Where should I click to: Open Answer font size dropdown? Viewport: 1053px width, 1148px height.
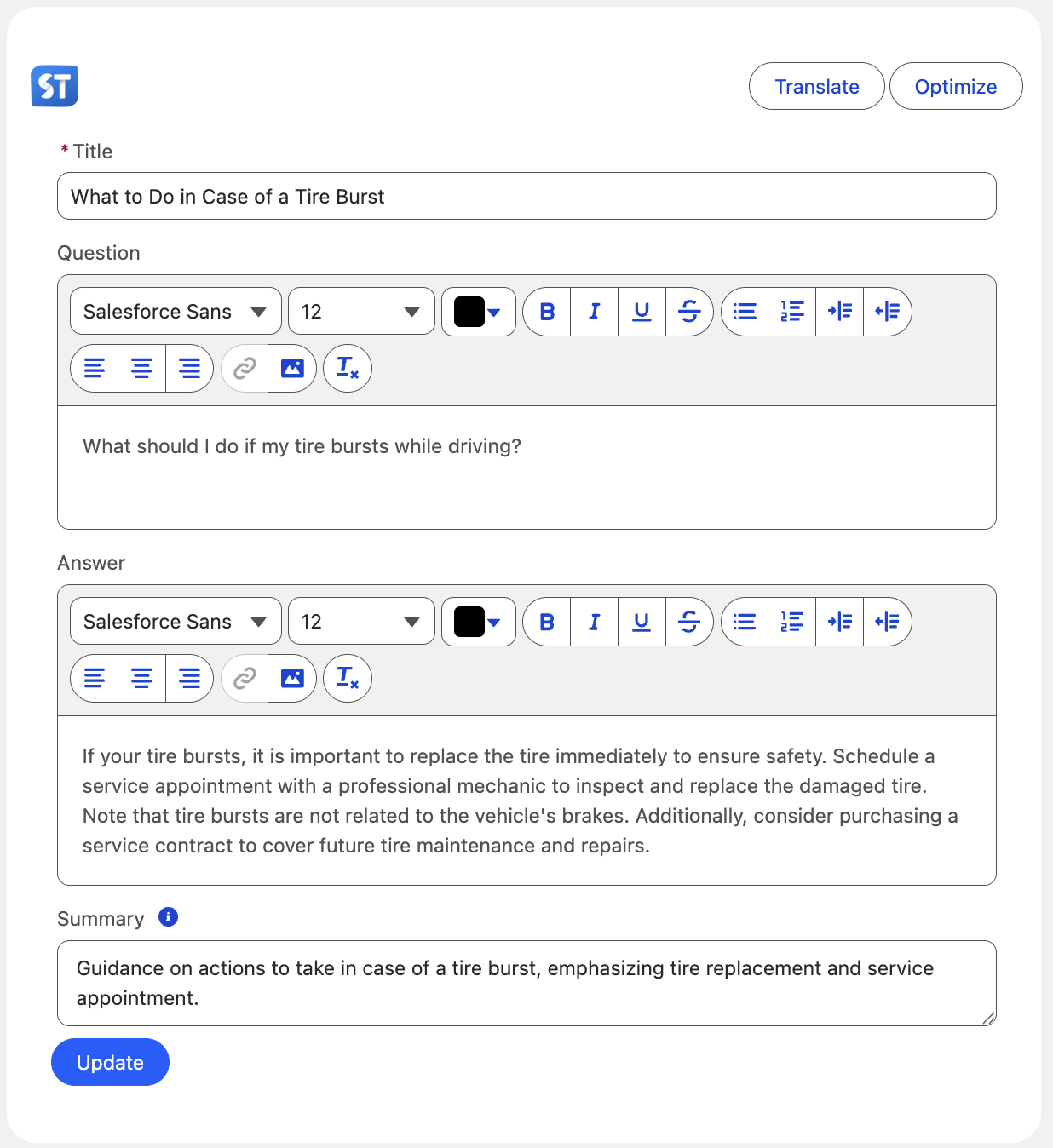click(361, 622)
